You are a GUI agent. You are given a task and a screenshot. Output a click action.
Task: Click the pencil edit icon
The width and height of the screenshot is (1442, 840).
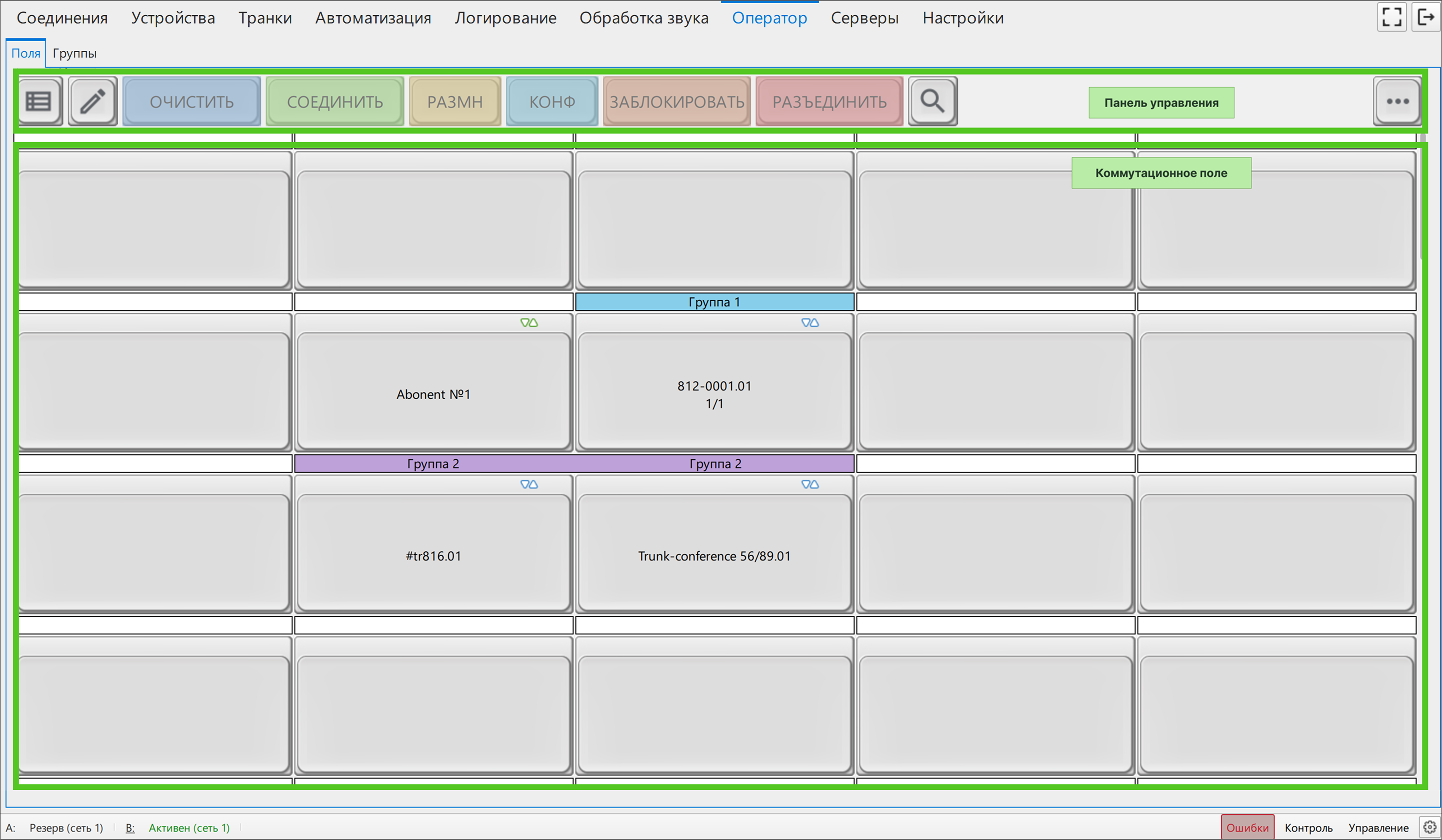click(93, 101)
